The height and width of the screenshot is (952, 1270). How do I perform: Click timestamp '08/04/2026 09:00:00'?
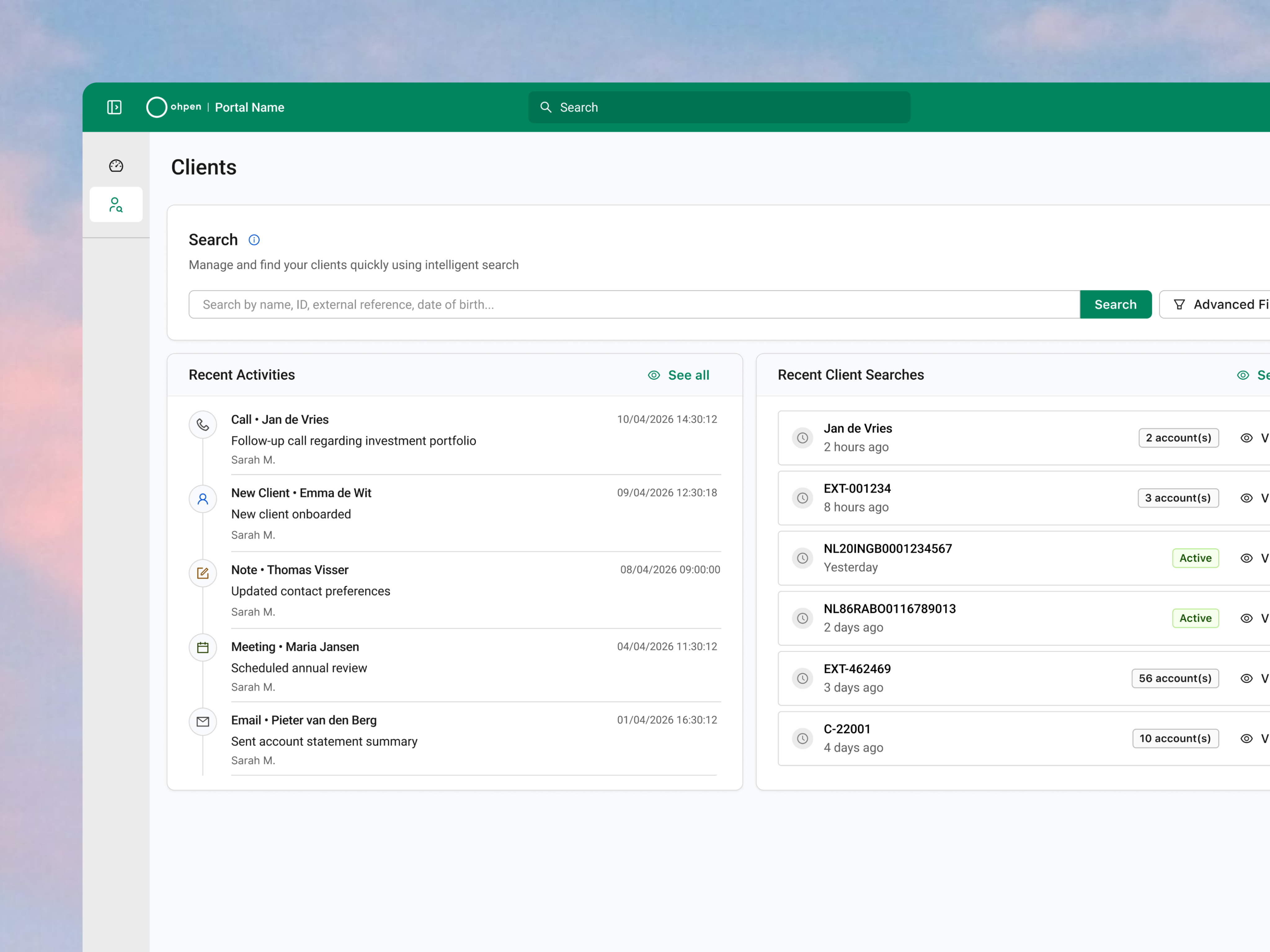[670, 570]
